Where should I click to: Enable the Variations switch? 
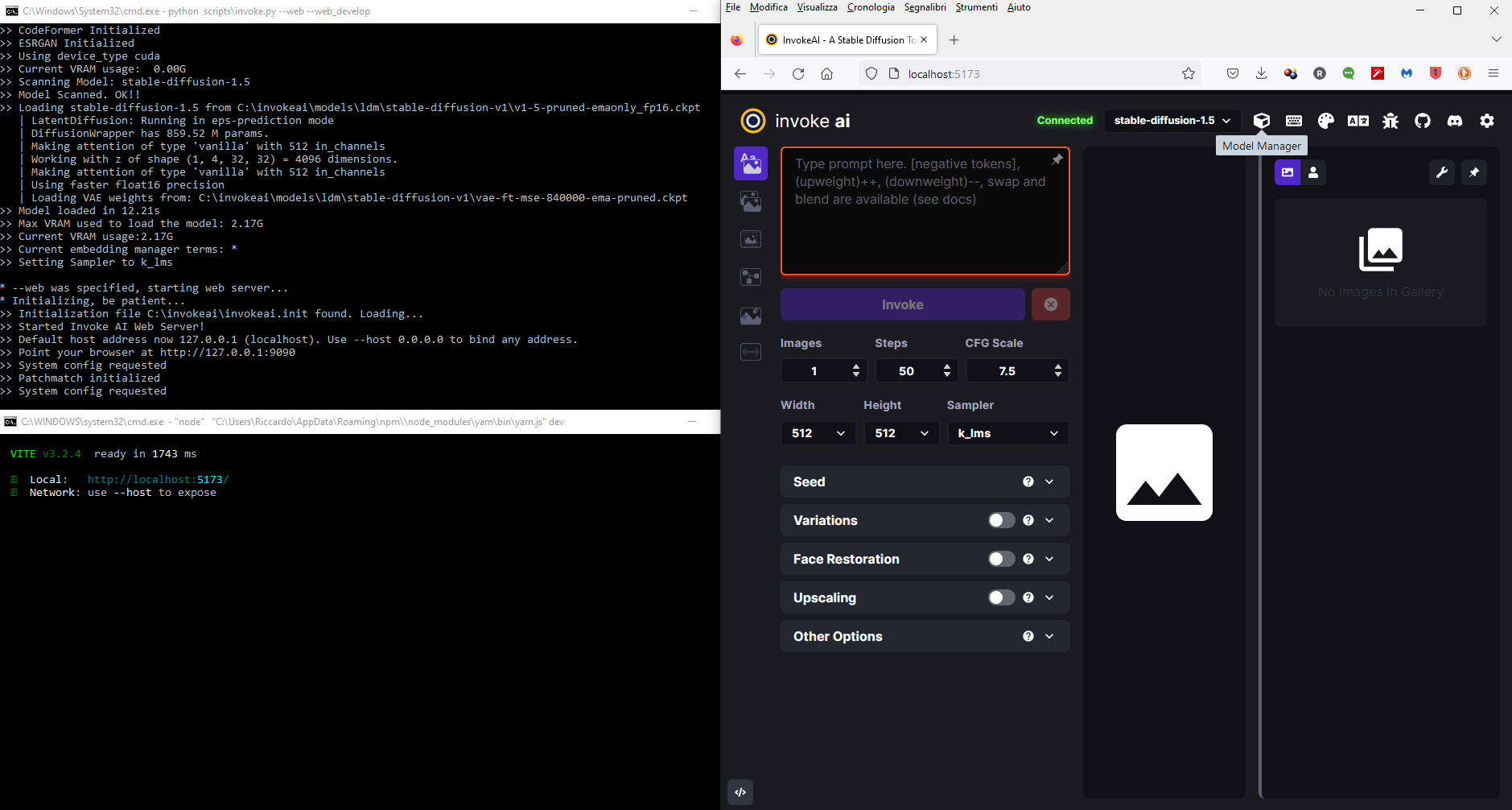(x=1002, y=520)
